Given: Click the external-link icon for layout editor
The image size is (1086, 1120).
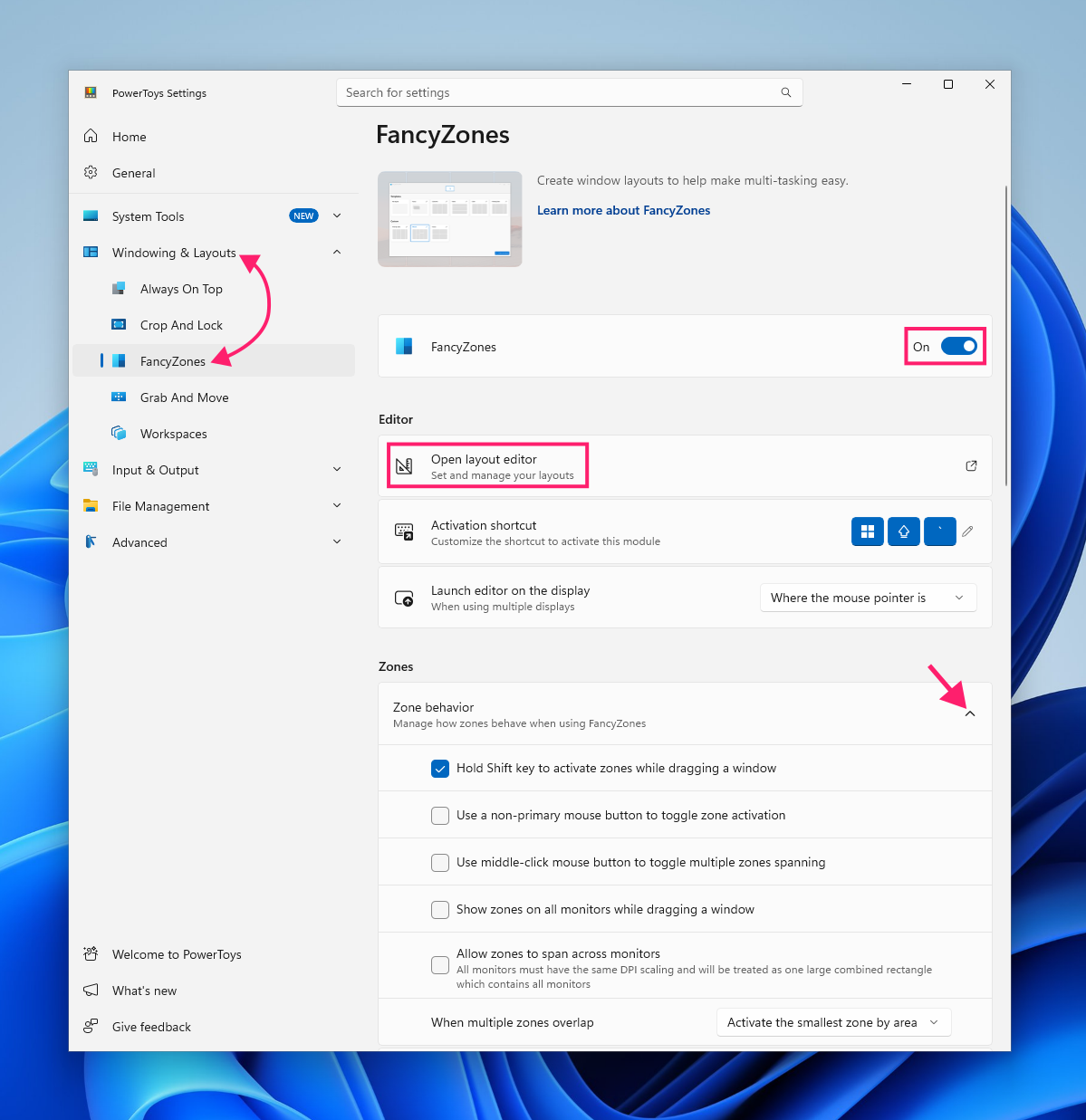Looking at the screenshot, I should (971, 465).
